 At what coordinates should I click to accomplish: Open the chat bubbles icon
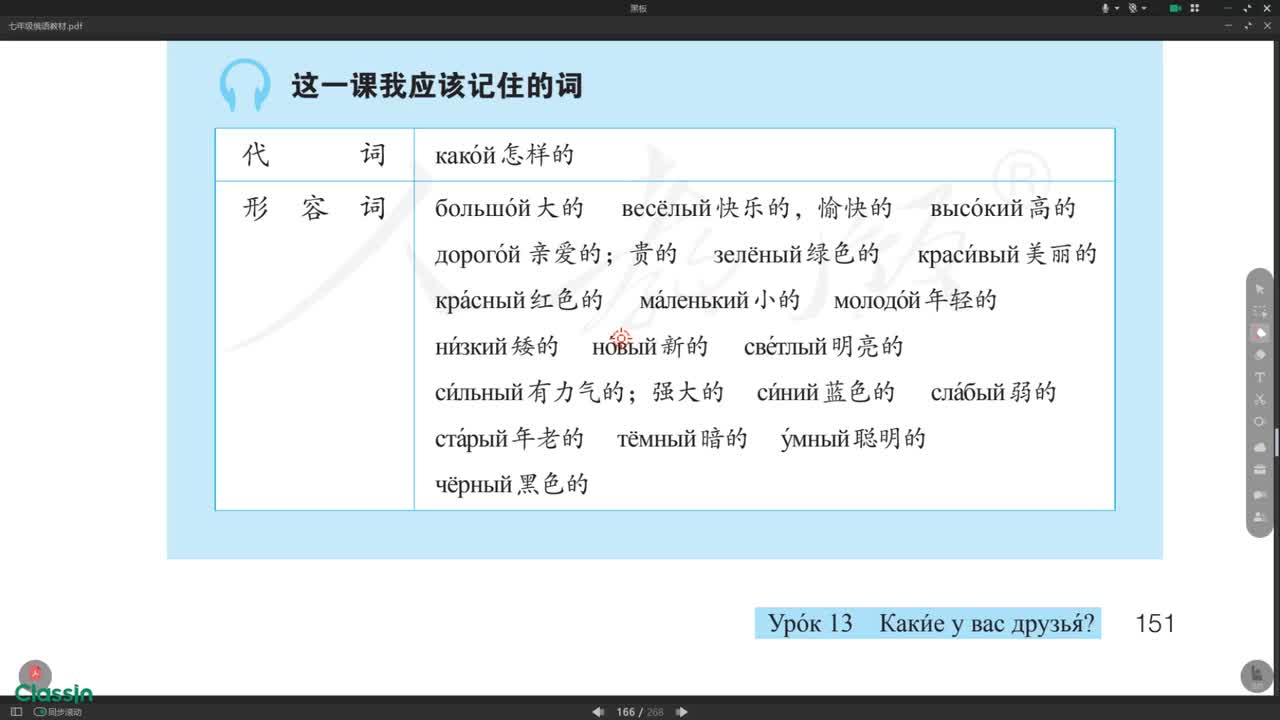pyautogui.click(x=1260, y=494)
